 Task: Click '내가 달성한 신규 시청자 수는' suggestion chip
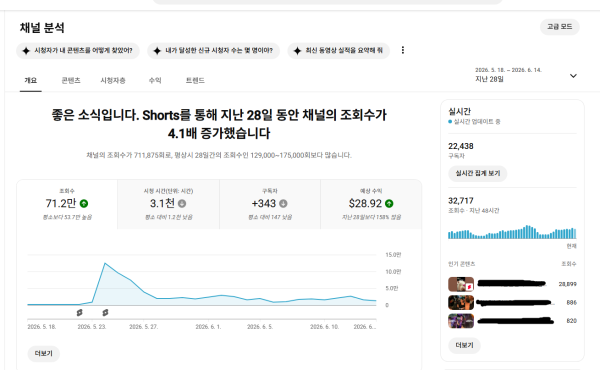214,51
